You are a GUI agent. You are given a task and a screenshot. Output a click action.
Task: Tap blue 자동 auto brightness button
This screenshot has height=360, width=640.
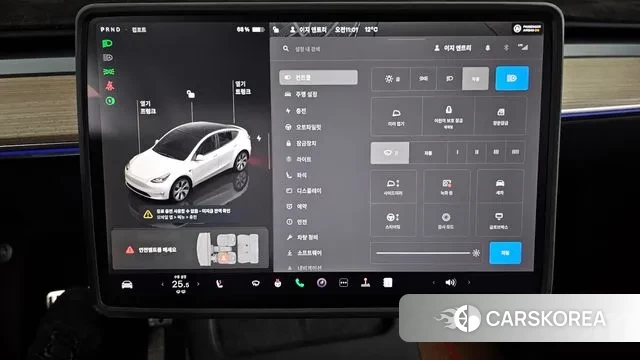point(505,253)
